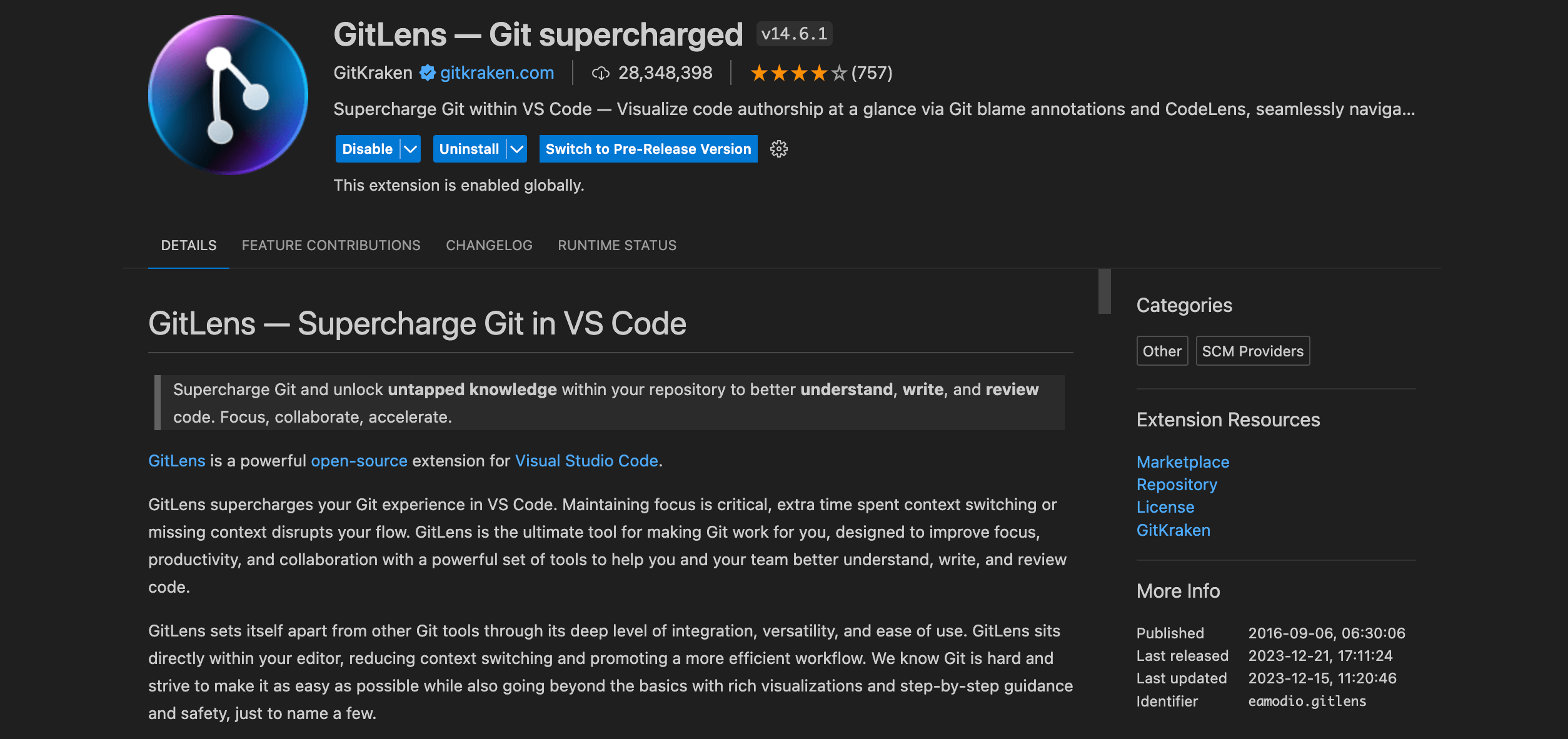Click the SCM Providers category tag
The width and height of the screenshot is (1568, 739).
point(1252,351)
